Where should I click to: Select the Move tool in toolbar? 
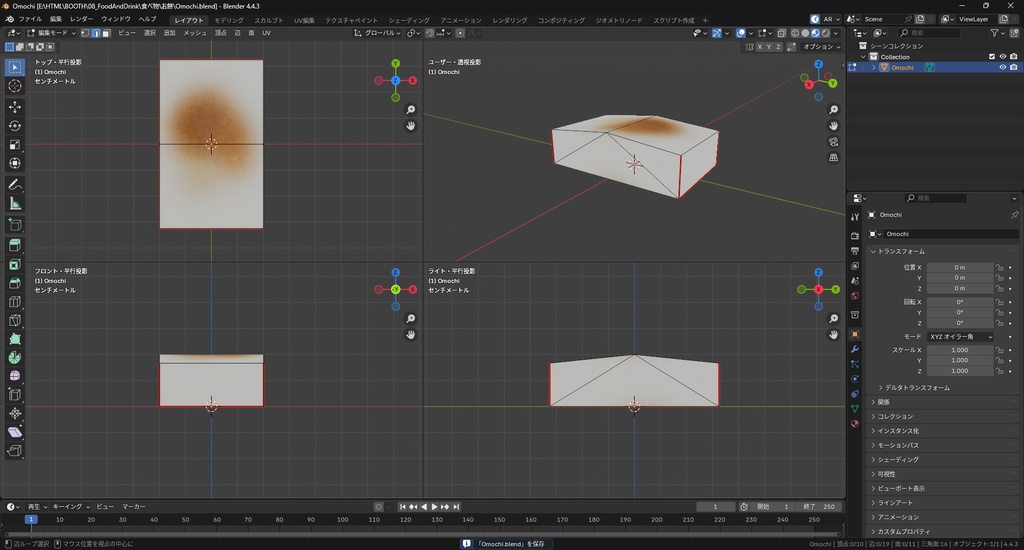(x=15, y=106)
